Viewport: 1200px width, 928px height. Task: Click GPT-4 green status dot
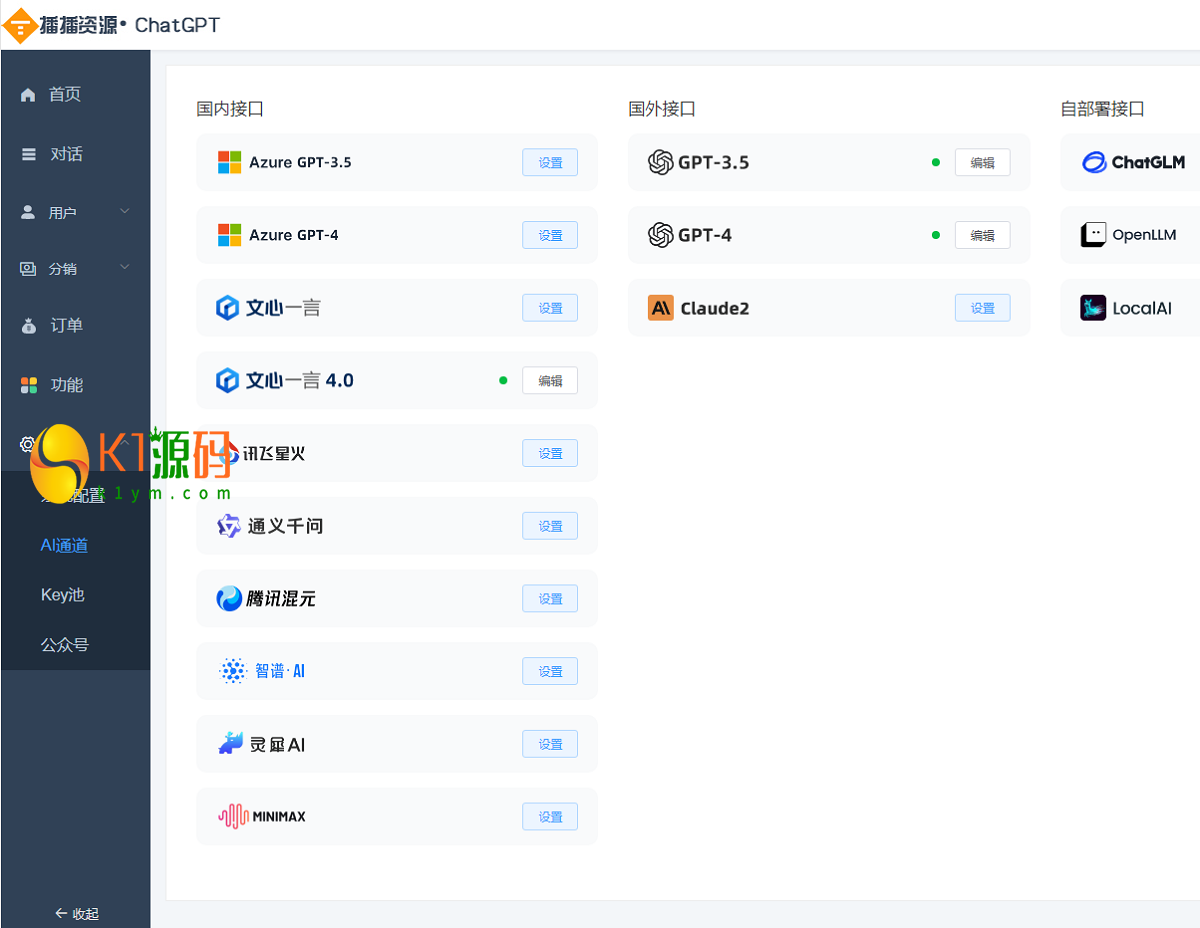tap(936, 235)
